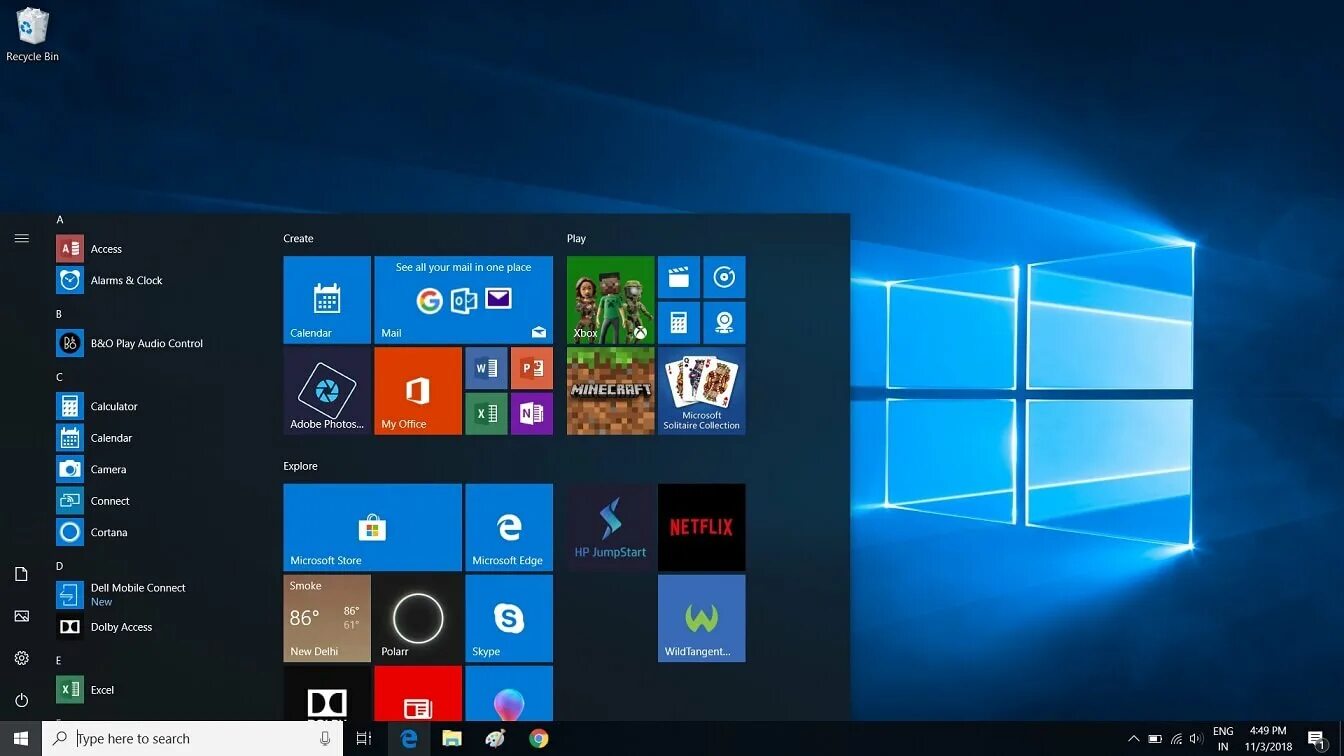
Task: Open the Connect app
Action: (x=150, y=501)
